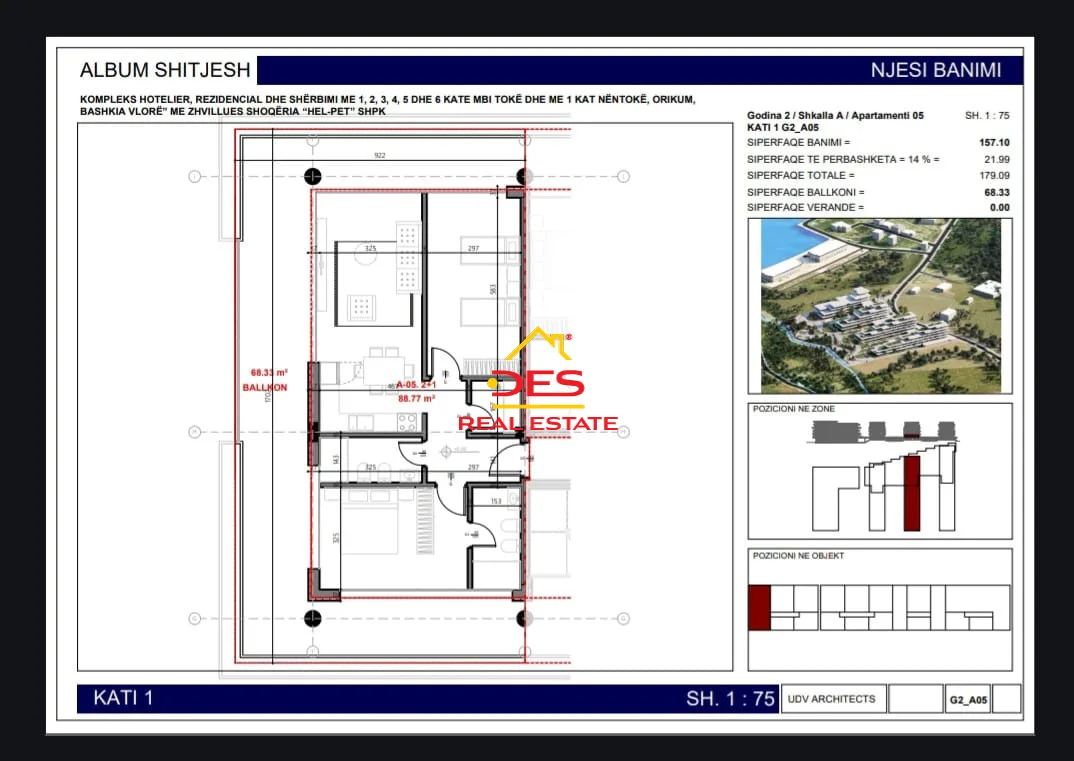This screenshot has height=761, width=1074.
Task: Click the "SIPERFAQE TOTALE =" label
Action: tap(801, 175)
